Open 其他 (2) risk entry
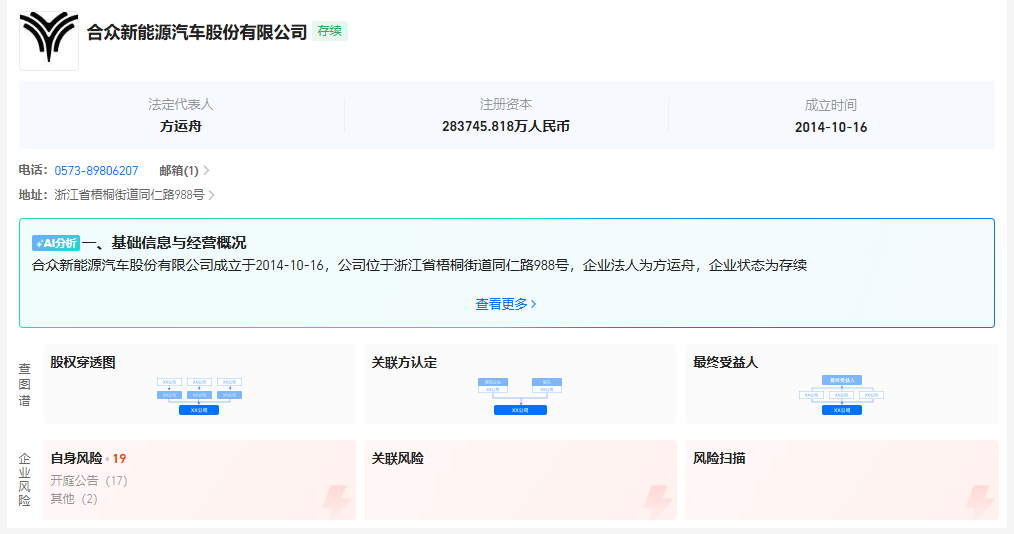This screenshot has width=1014, height=534. (74, 499)
